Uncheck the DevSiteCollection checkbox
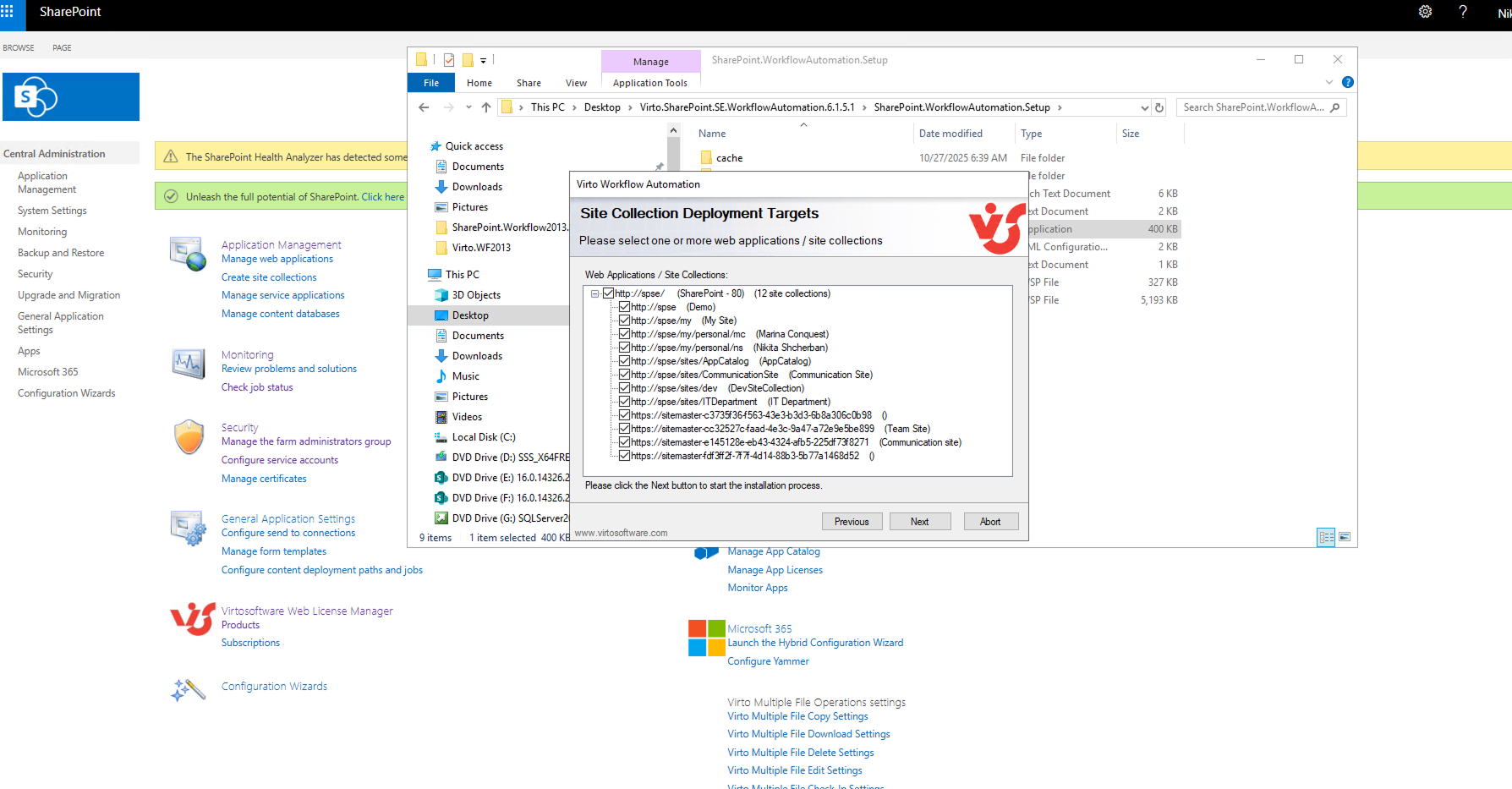Screen dimensions: 1512x789 click(624, 387)
